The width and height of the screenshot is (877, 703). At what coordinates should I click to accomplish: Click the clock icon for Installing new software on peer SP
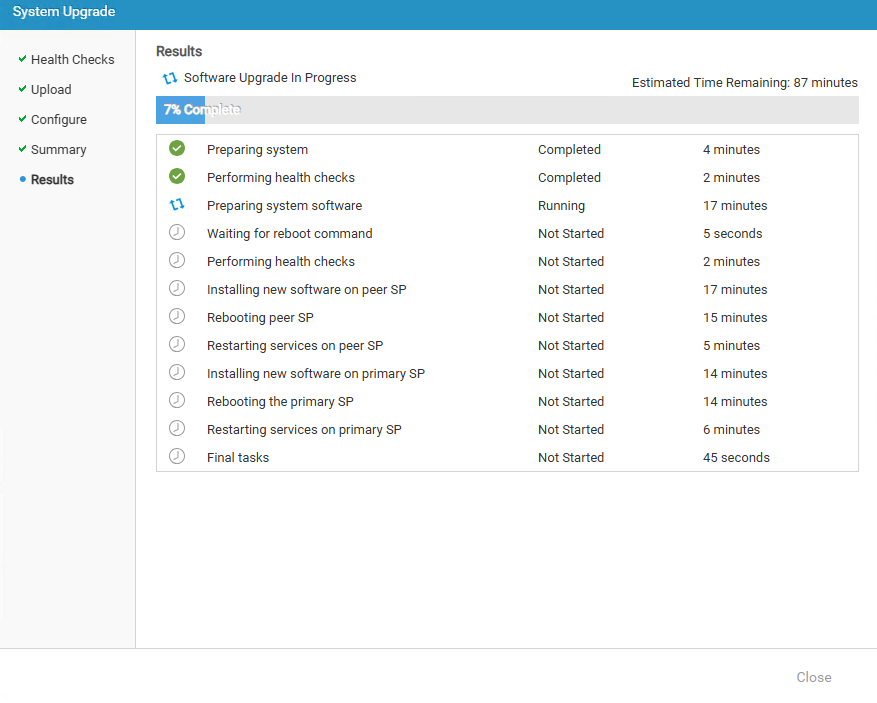point(177,289)
